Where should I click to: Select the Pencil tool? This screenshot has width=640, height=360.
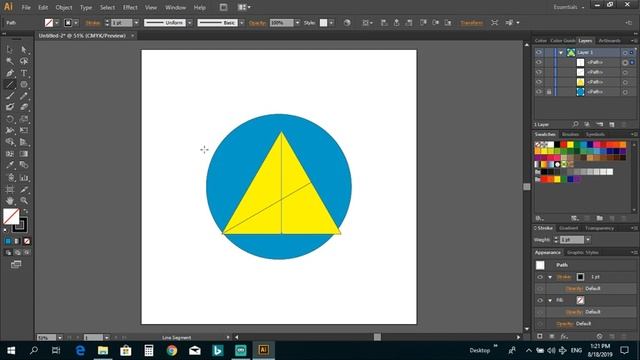[x=24, y=96]
